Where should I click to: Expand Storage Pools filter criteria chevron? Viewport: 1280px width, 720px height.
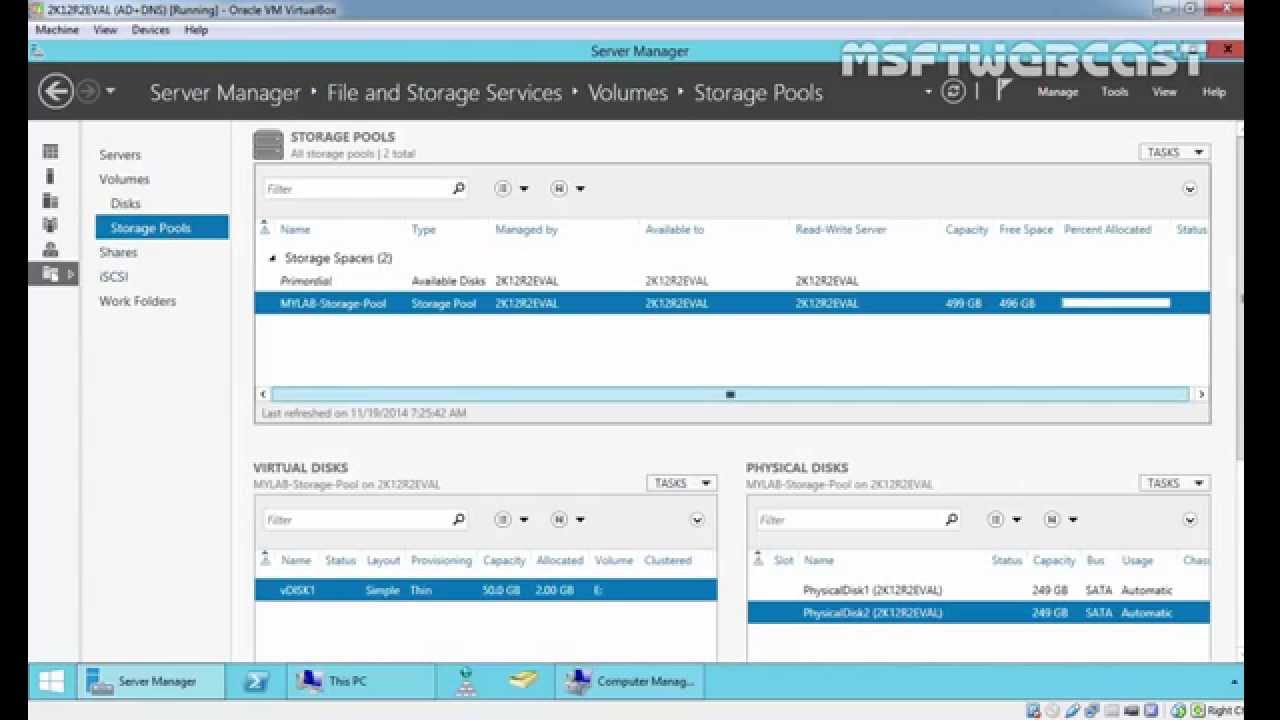1190,188
